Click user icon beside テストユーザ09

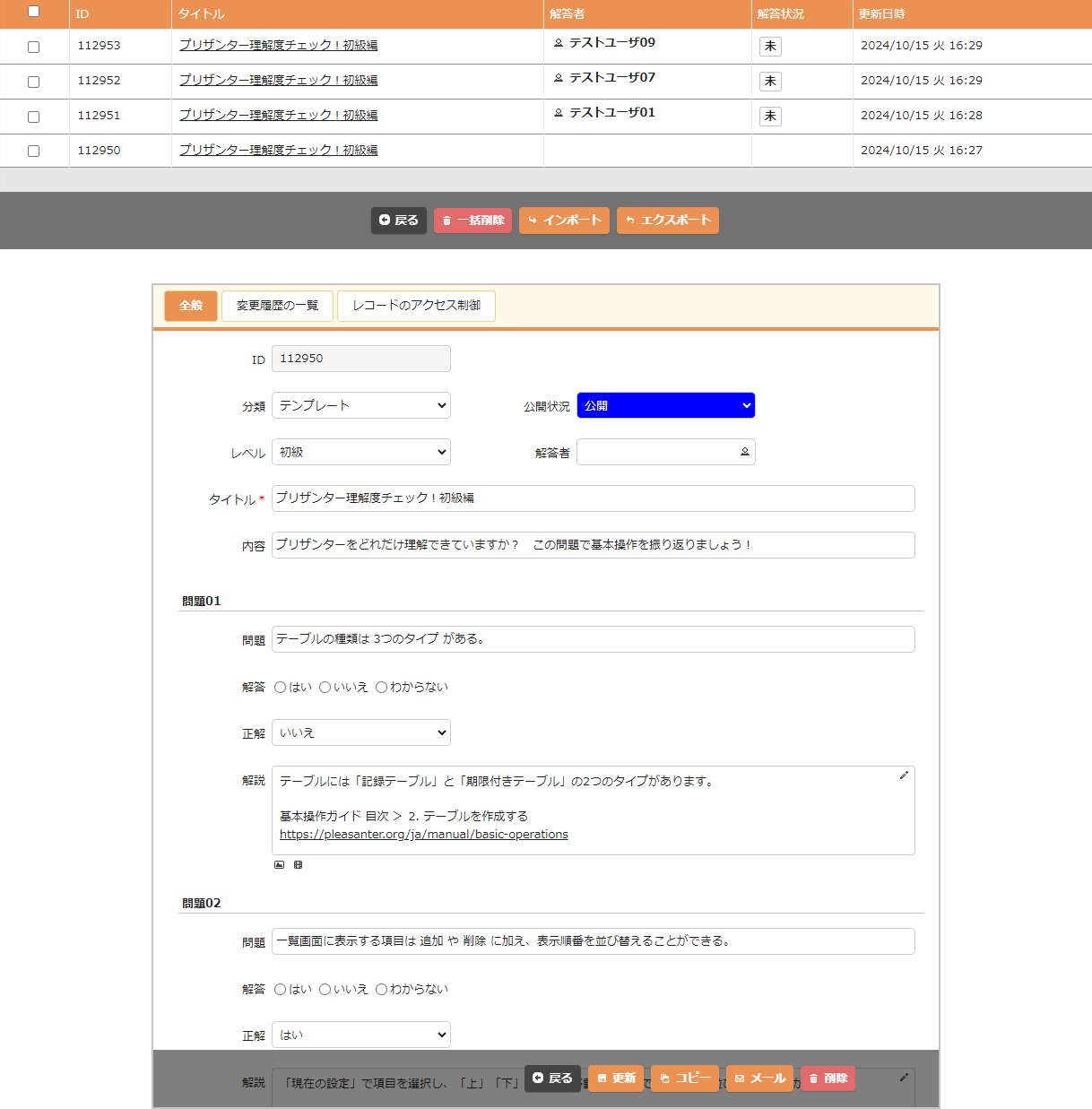[559, 42]
